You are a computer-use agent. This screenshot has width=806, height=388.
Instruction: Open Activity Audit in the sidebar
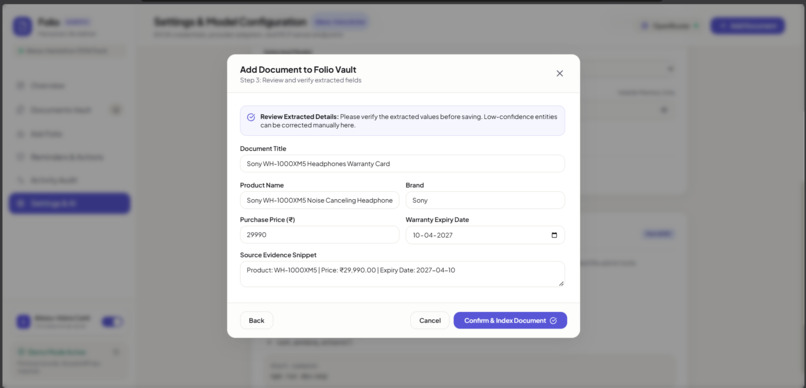click(x=69, y=181)
